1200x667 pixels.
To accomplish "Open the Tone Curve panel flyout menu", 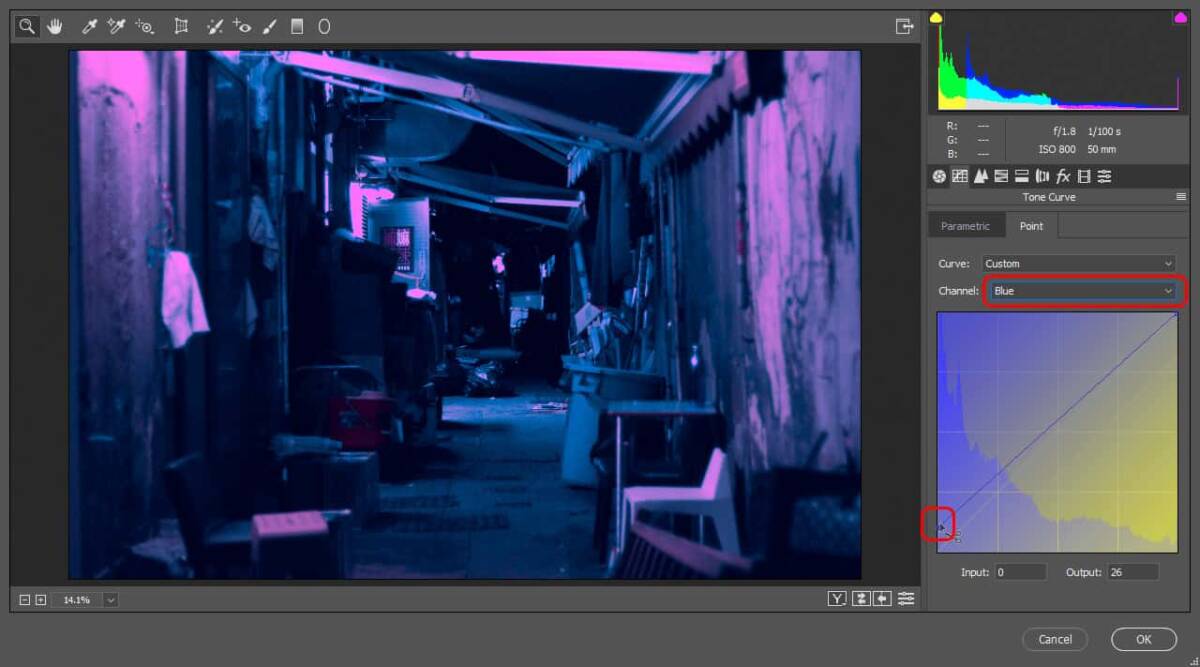I will point(1181,196).
